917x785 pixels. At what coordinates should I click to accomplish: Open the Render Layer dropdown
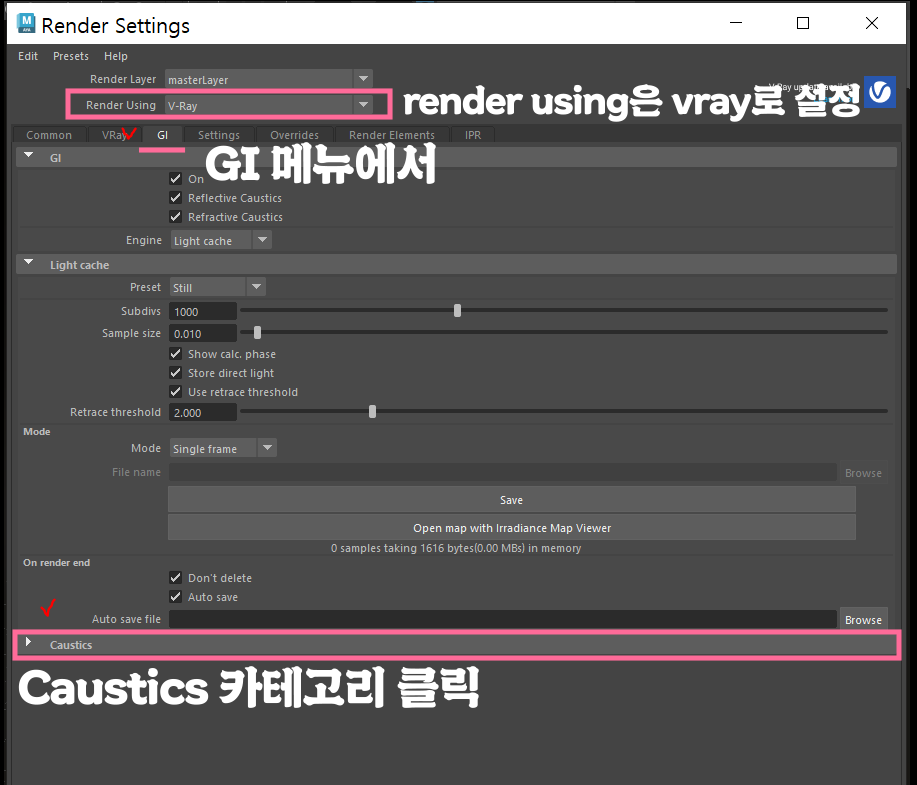(x=268, y=79)
